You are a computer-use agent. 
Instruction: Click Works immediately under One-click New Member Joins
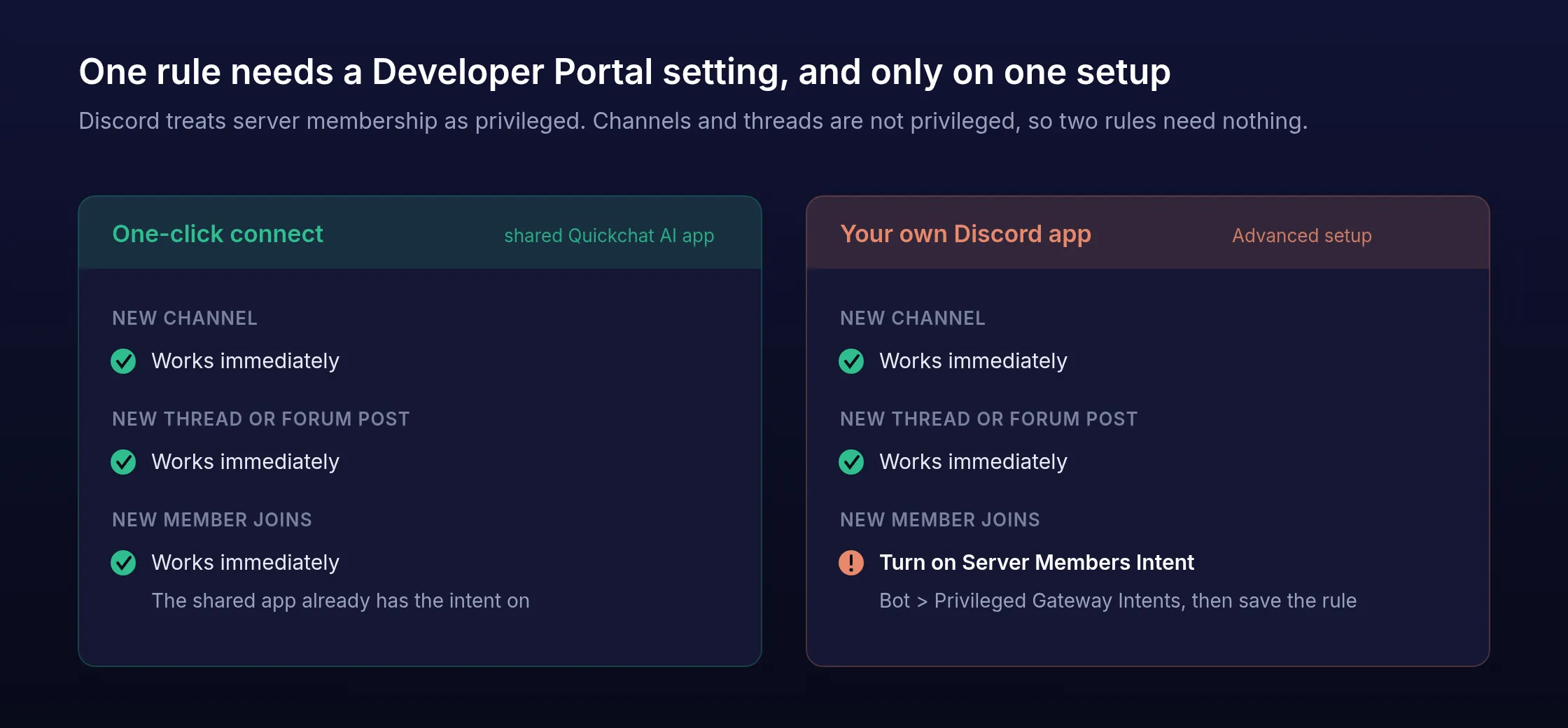pos(245,563)
